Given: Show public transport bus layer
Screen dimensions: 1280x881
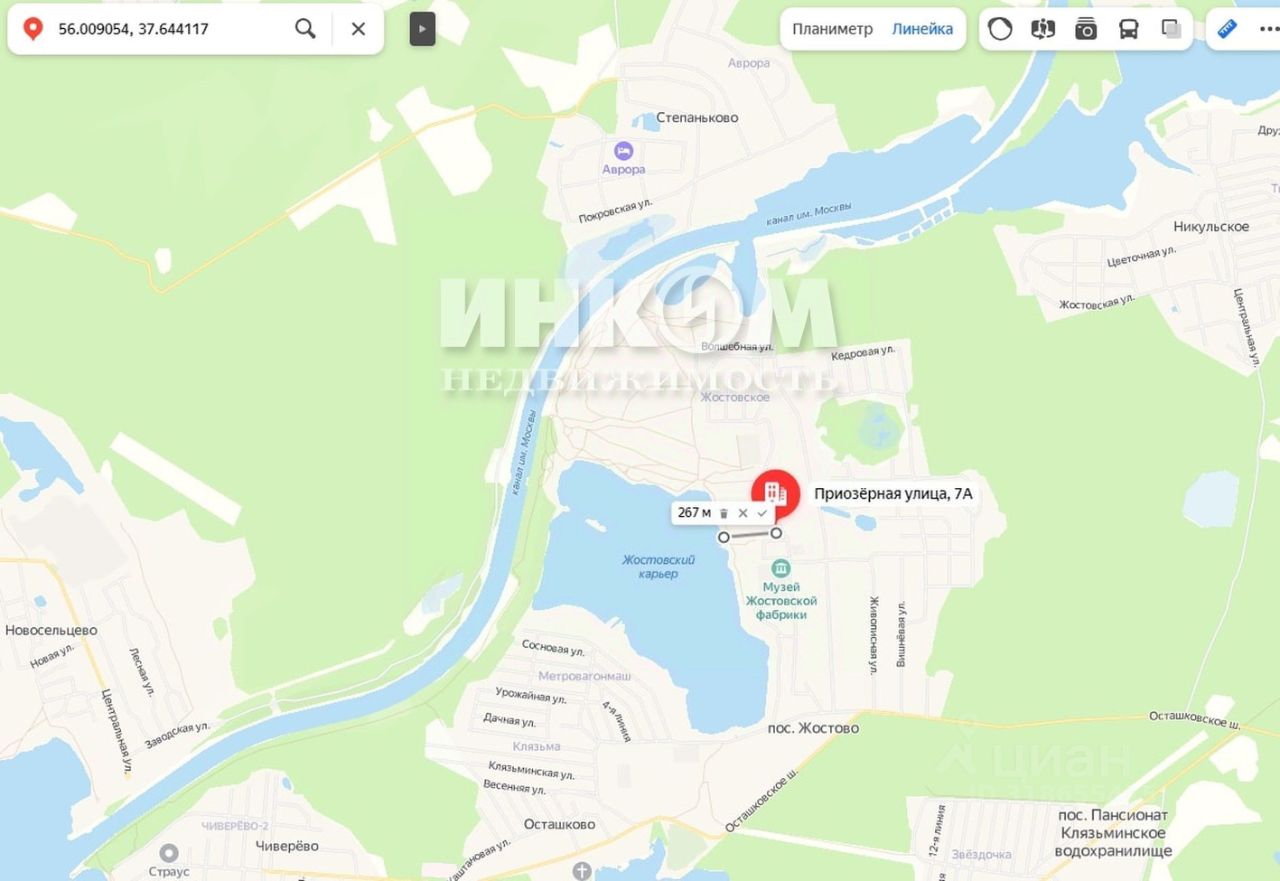Looking at the screenshot, I should (1129, 29).
